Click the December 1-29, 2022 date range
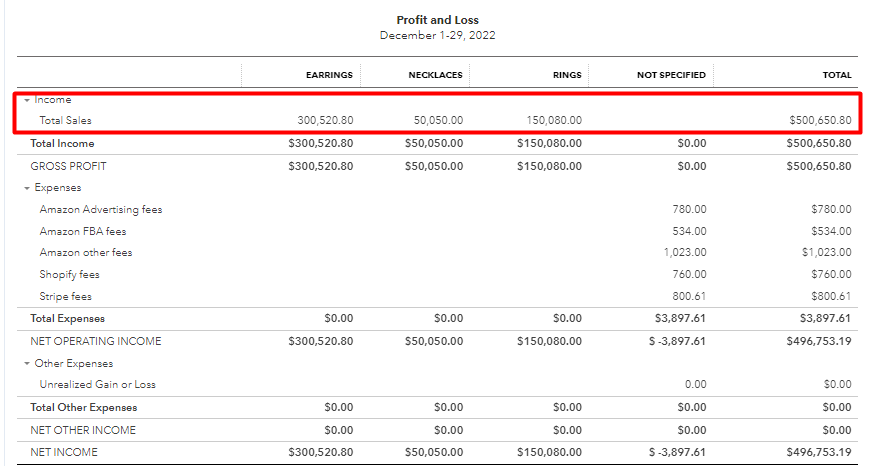The image size is (871, 466). pos(438,36)
